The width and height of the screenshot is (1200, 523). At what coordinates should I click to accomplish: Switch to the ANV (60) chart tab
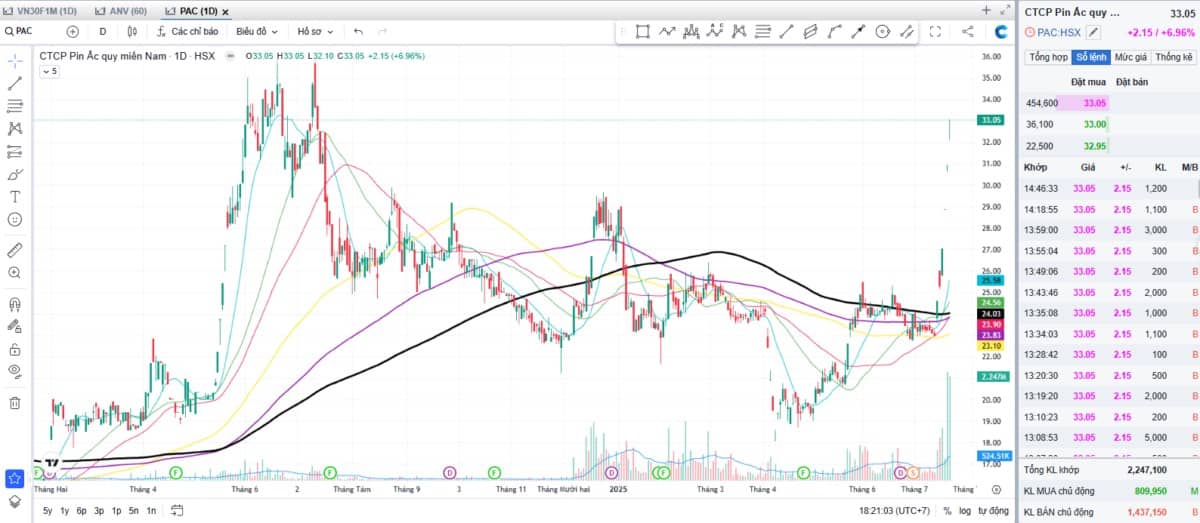coord(127,11)
